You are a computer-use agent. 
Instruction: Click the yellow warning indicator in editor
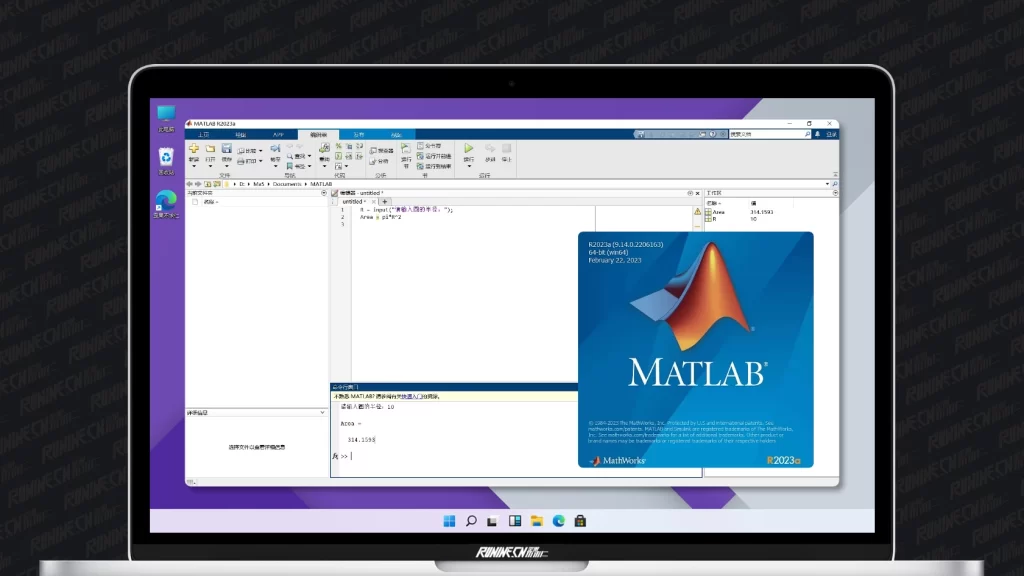[697, 212]
